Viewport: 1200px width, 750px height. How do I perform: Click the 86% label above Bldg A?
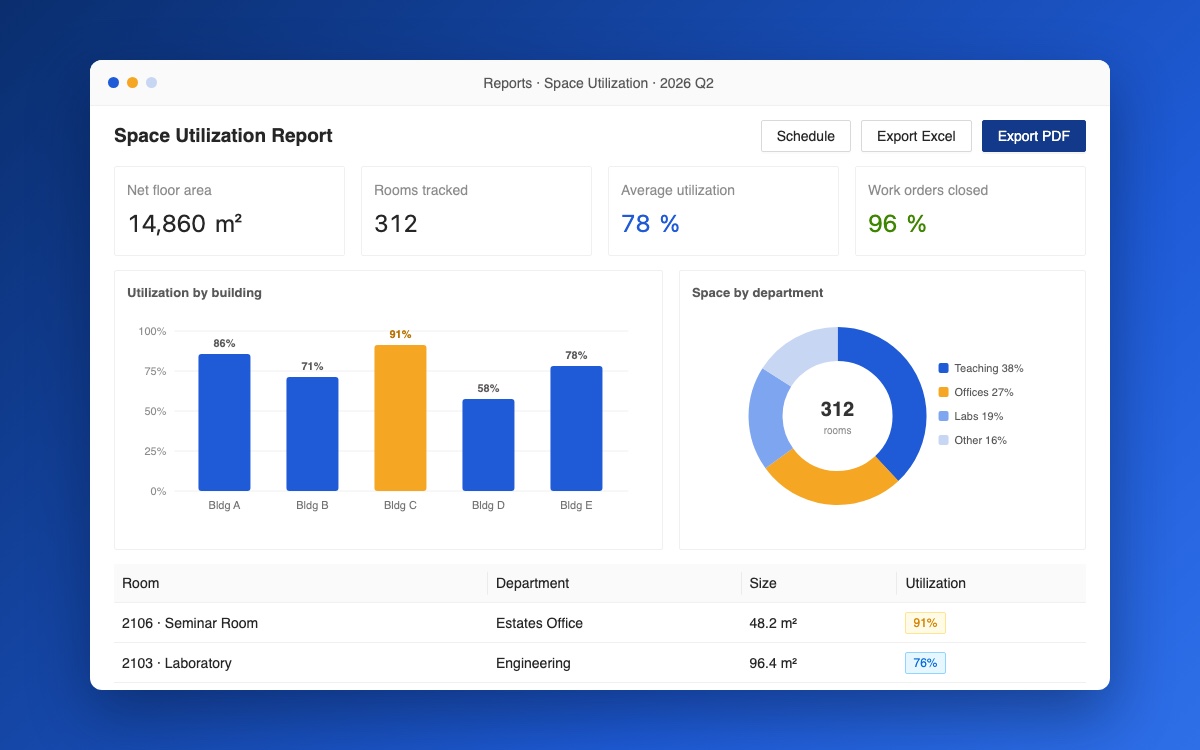point(224,343)
